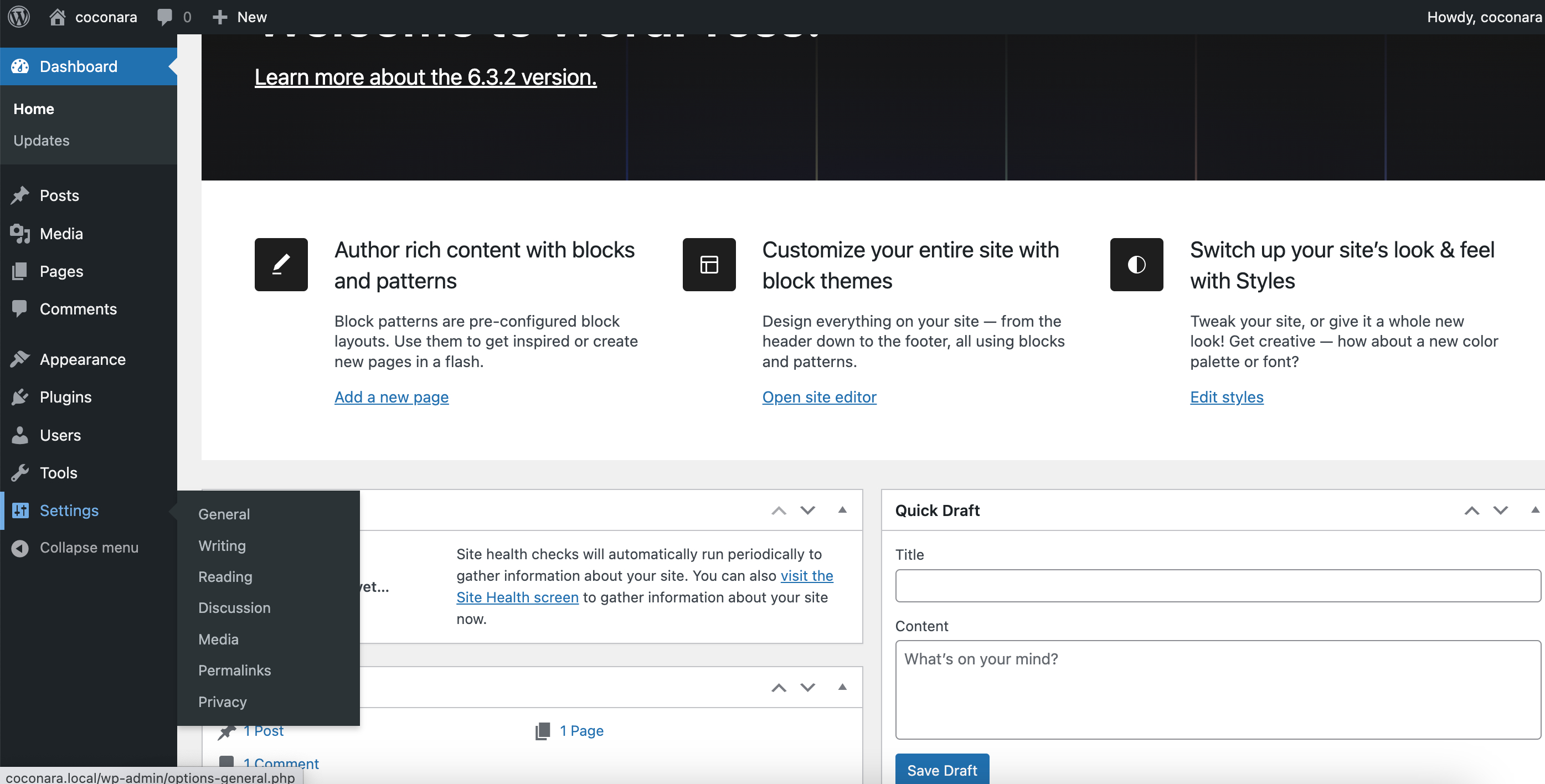Move Quick Draft panel down with chevron
This screenshot has width=1545, height=784.
tap(1500, 510)
